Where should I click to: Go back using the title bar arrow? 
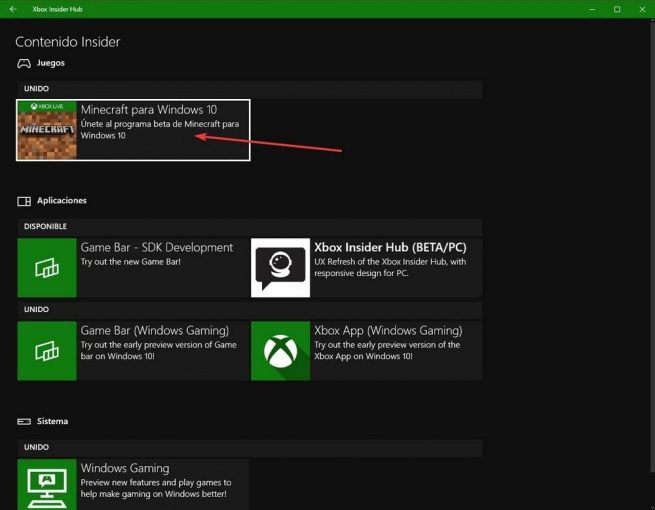coord(13,9)
